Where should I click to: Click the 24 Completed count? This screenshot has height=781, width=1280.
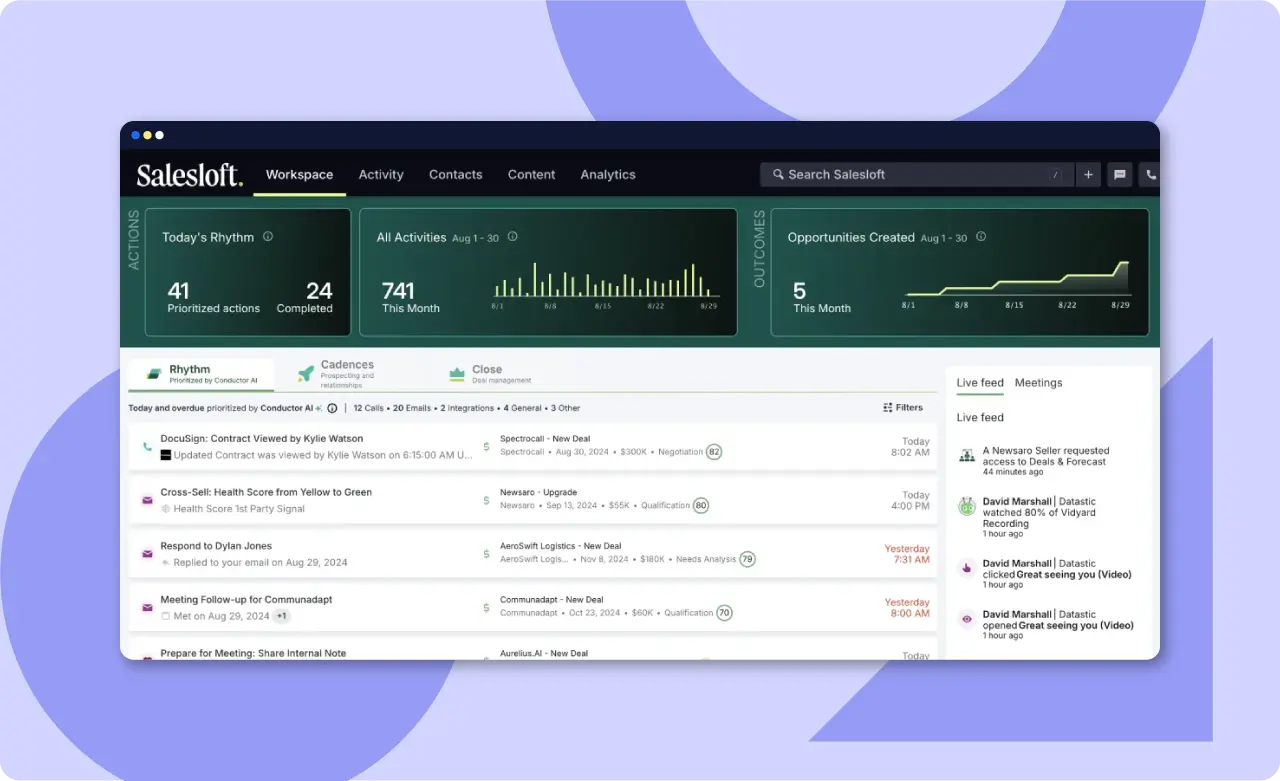pos(305,297)
